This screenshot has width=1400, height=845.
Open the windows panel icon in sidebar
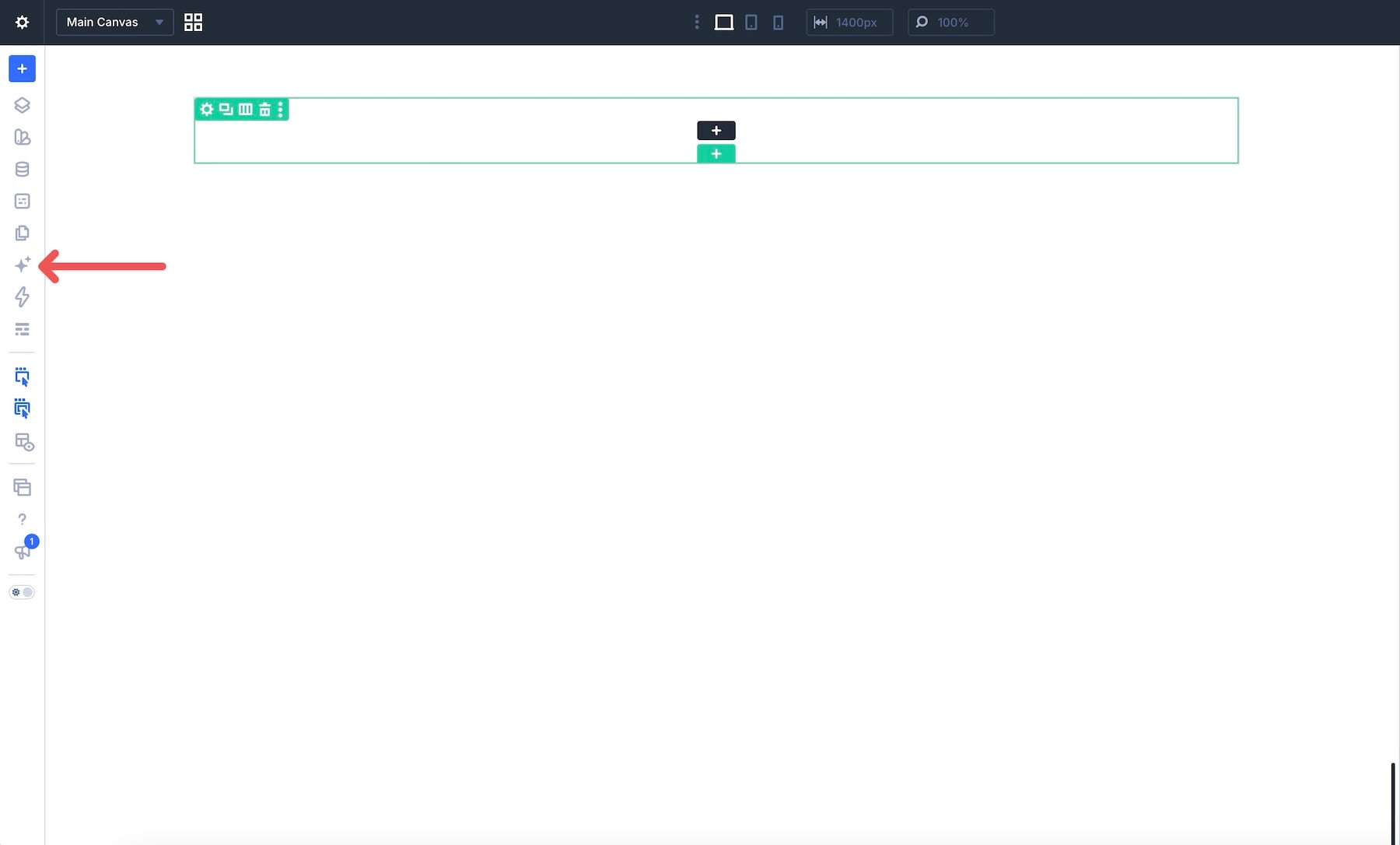click(x=22, y=487)
